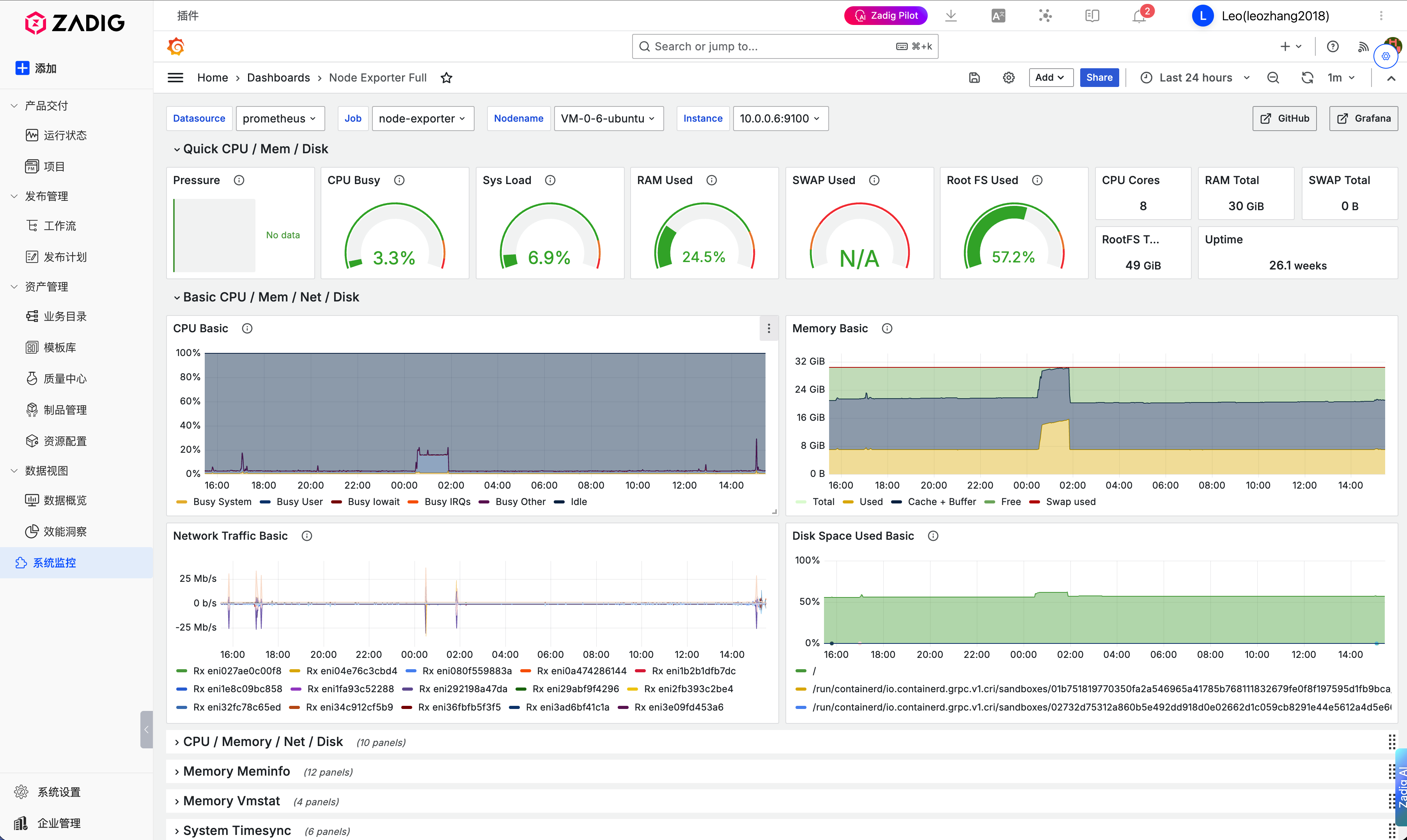This screenshot has height=840, width=1407.
Task: Open 工作流 in the sidebar
Action: click(x=59, y=226)
